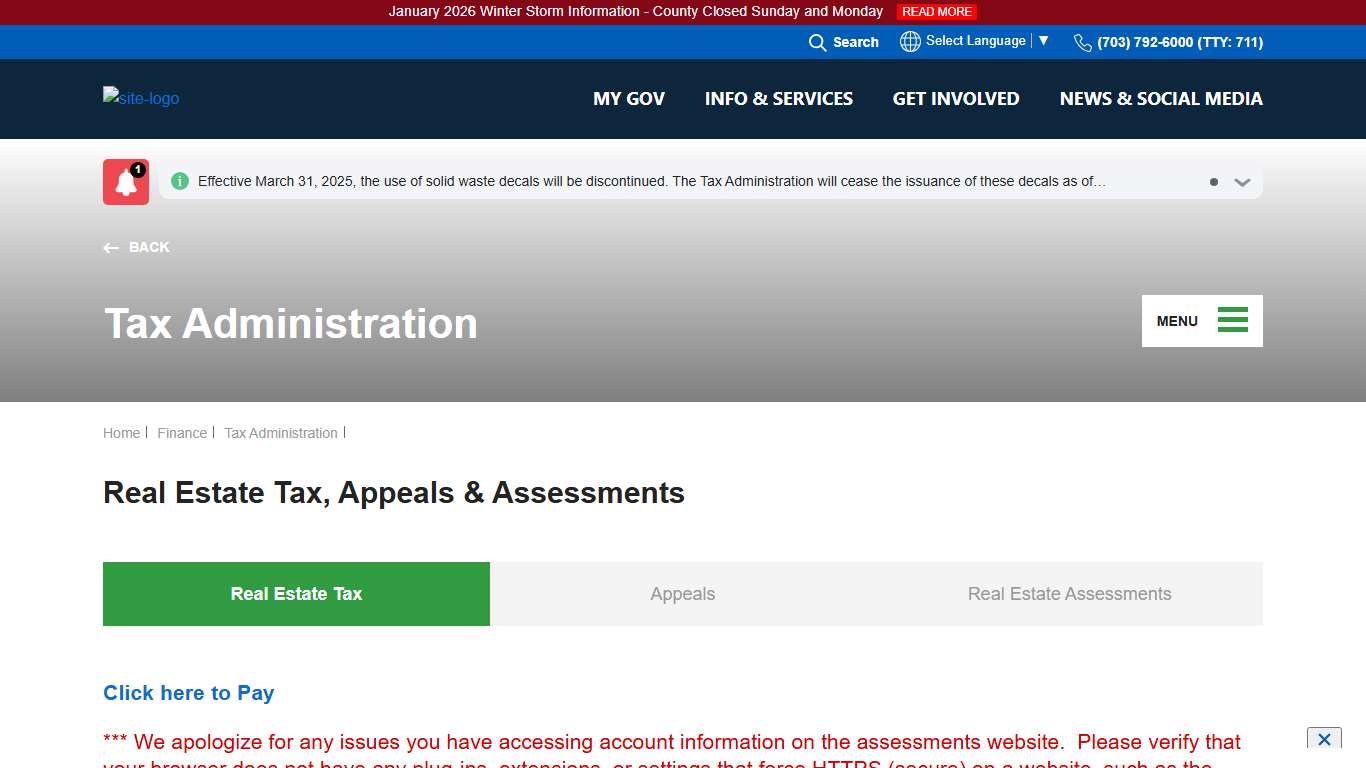This screenshot has width=1366, height=768.
Task: Click the green info icon in alert banner
Action: [179, 181]
